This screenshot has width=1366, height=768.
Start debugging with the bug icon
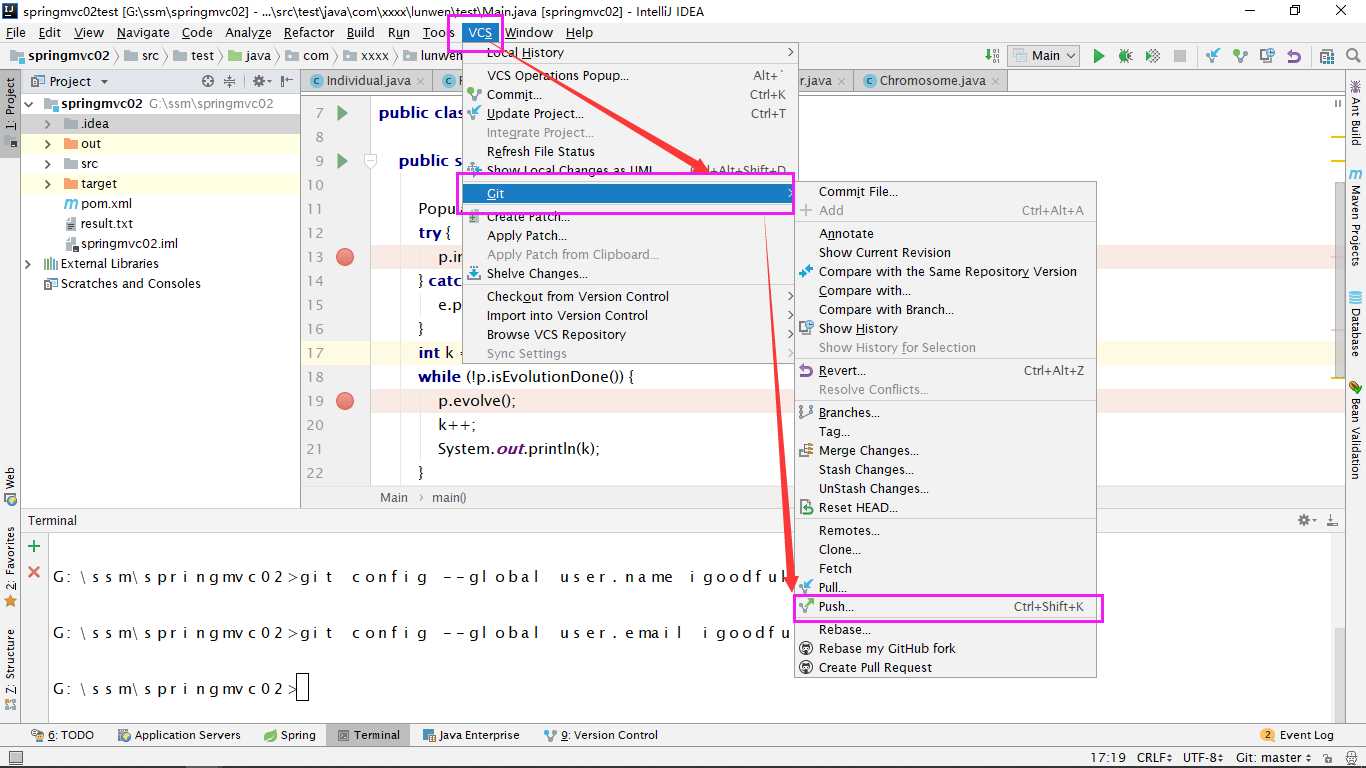point(1126,56)
